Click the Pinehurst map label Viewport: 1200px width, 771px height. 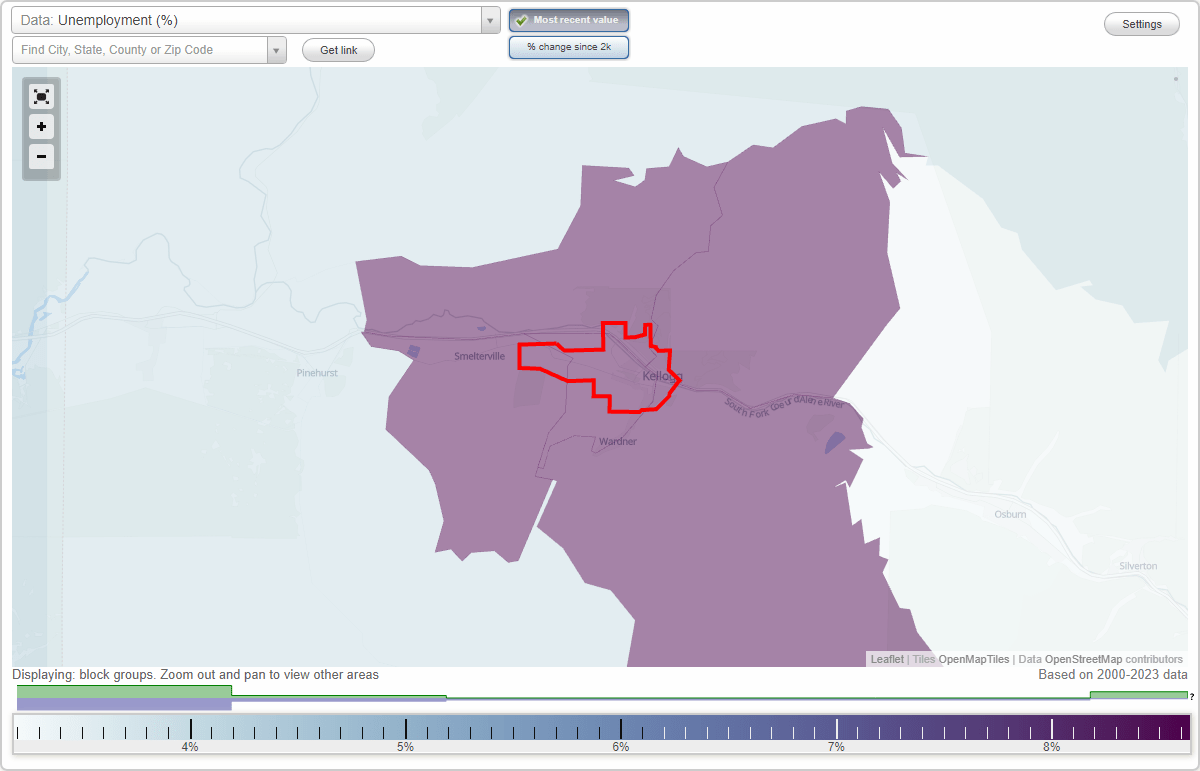tap(317, 373)
